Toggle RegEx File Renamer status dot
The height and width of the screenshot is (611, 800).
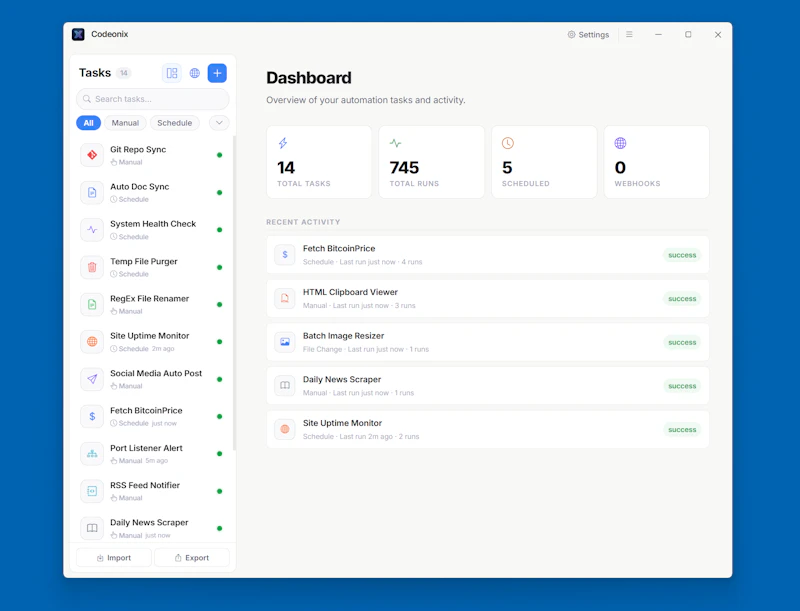(219, 304)
